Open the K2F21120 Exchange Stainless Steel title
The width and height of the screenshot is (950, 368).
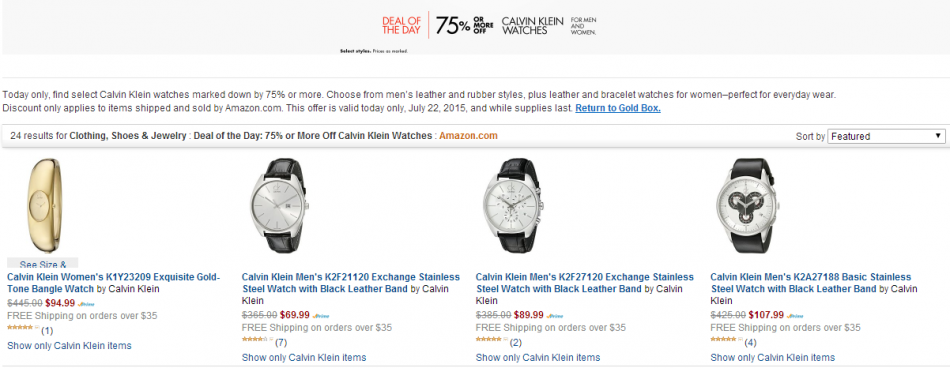(350, 283)
